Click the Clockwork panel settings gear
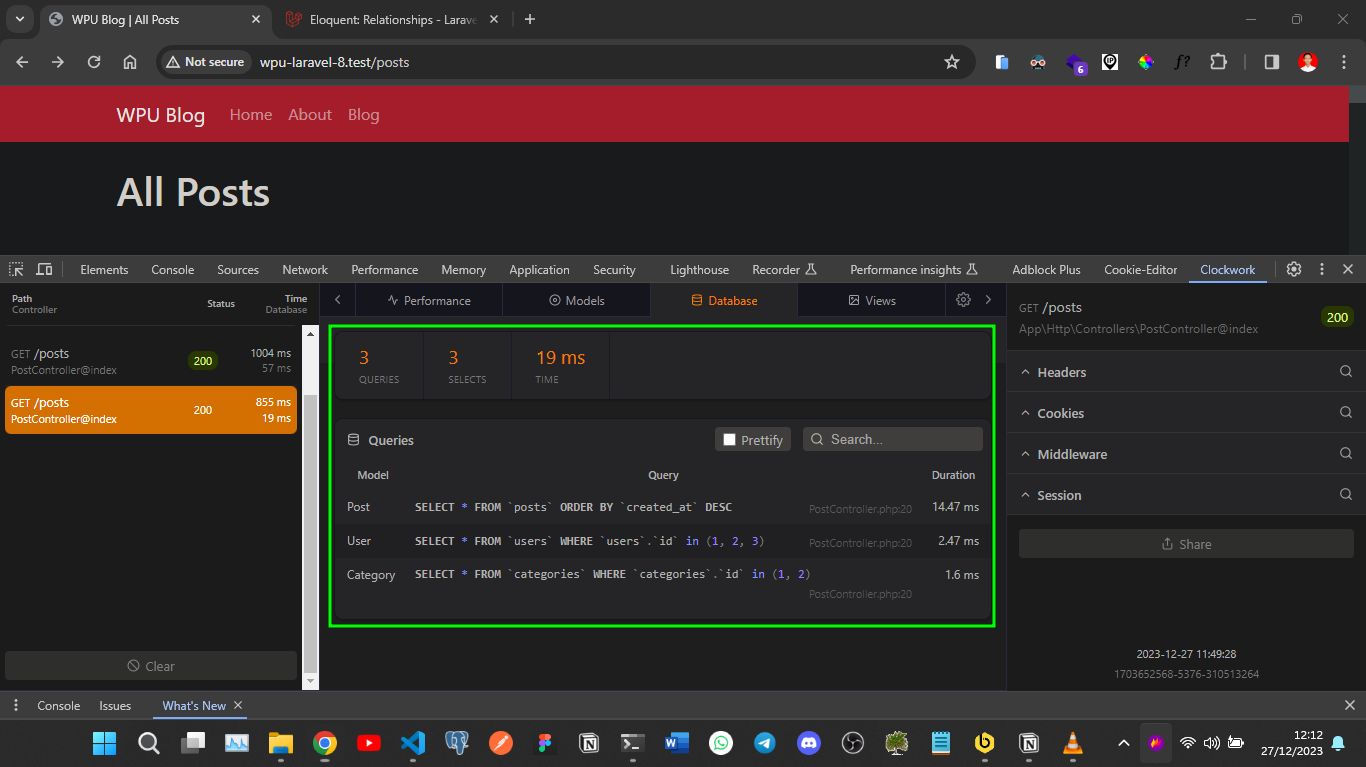Image resolution: width=1366 pixels, height=767 pixels. 962,300
